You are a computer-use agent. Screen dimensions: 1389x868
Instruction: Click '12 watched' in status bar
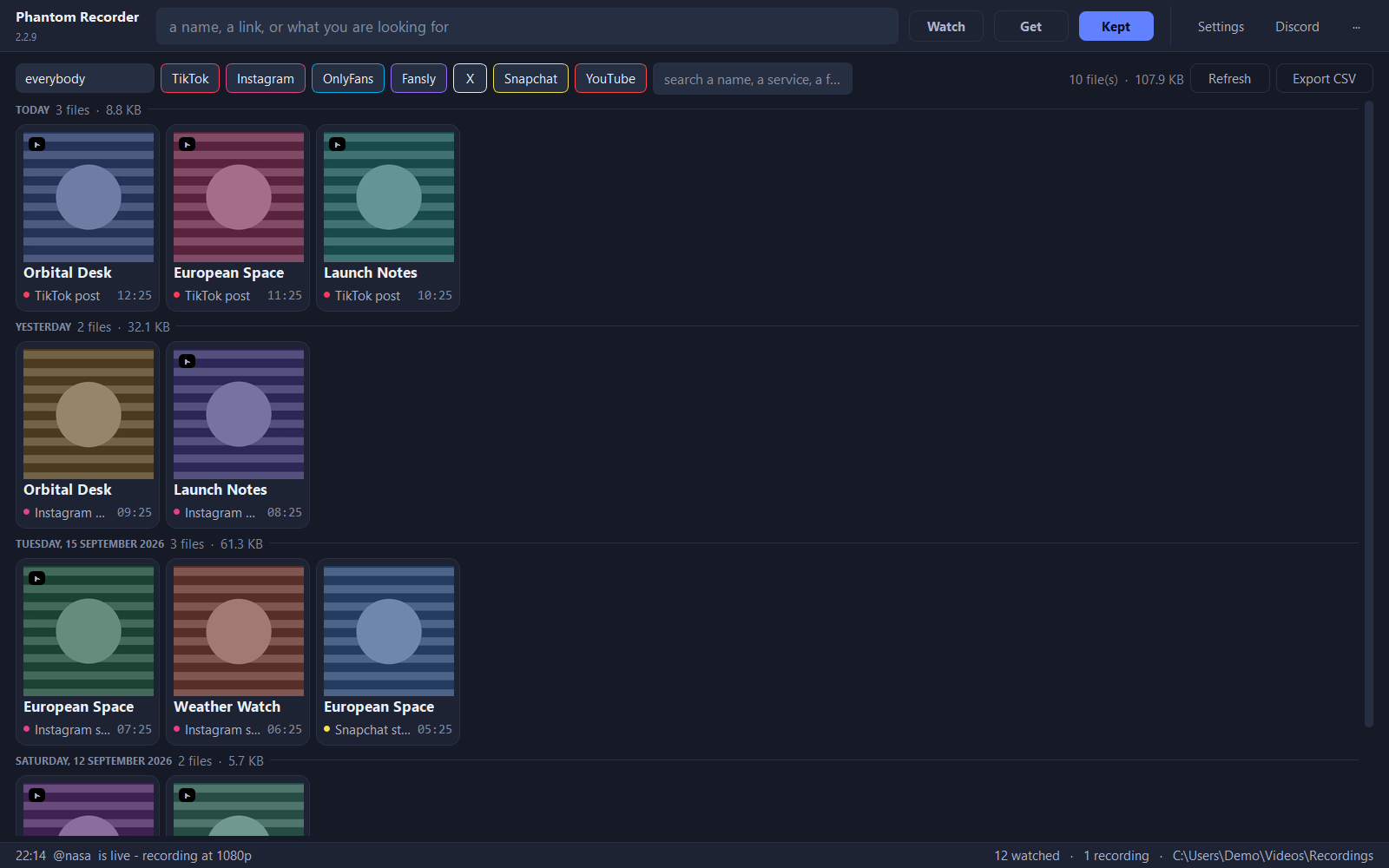pyautogui.click(x=1027, y=856)
